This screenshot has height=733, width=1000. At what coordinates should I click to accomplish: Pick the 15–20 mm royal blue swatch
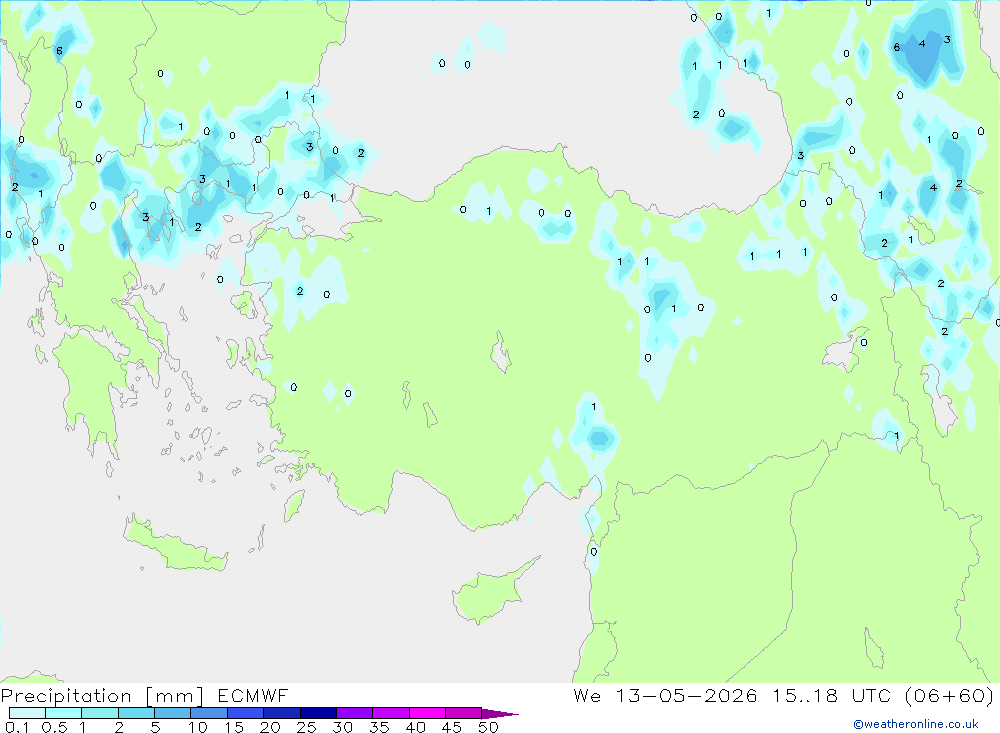pos(245,713)
